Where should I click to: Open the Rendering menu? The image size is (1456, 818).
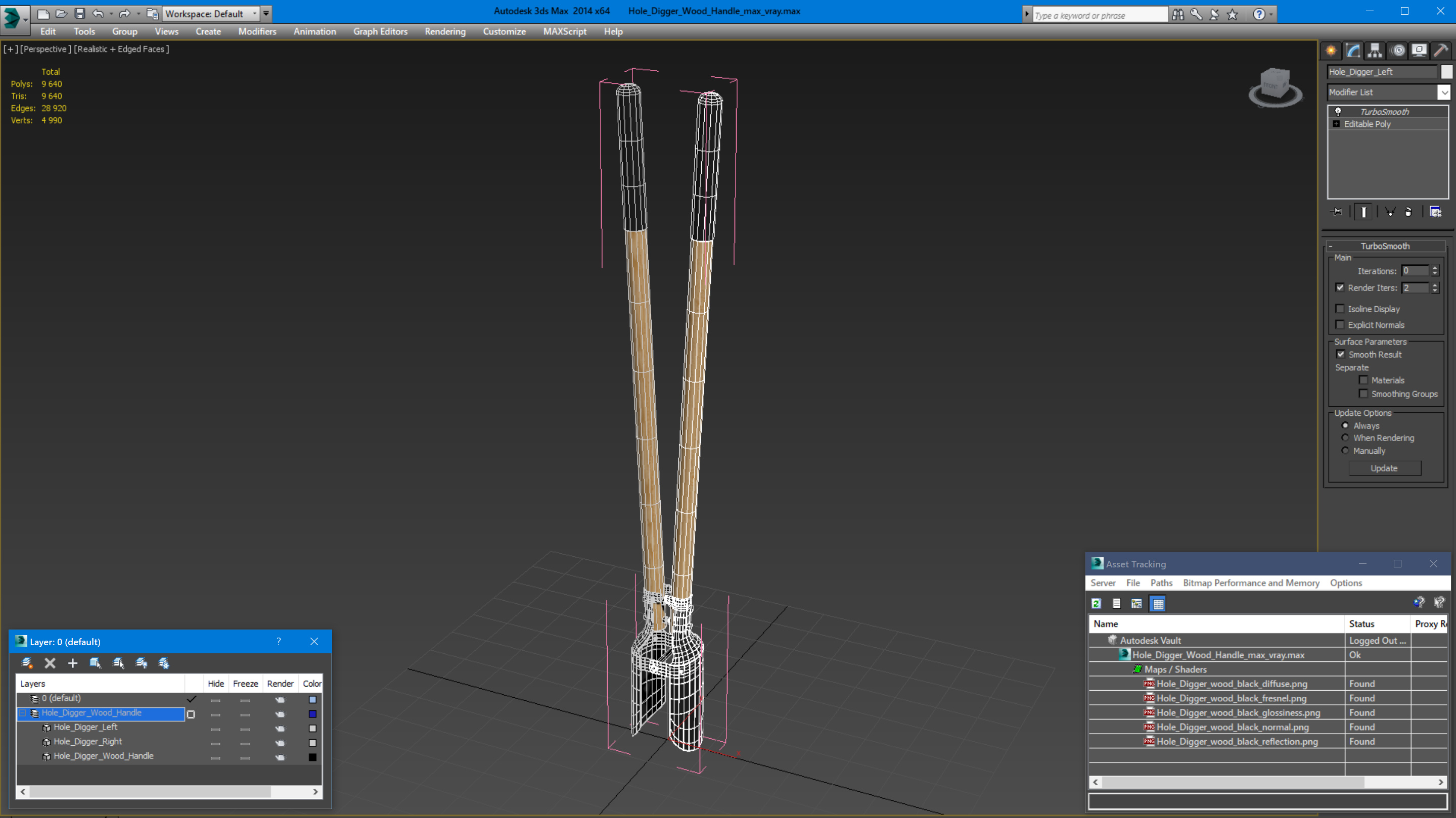pos(445,32)
